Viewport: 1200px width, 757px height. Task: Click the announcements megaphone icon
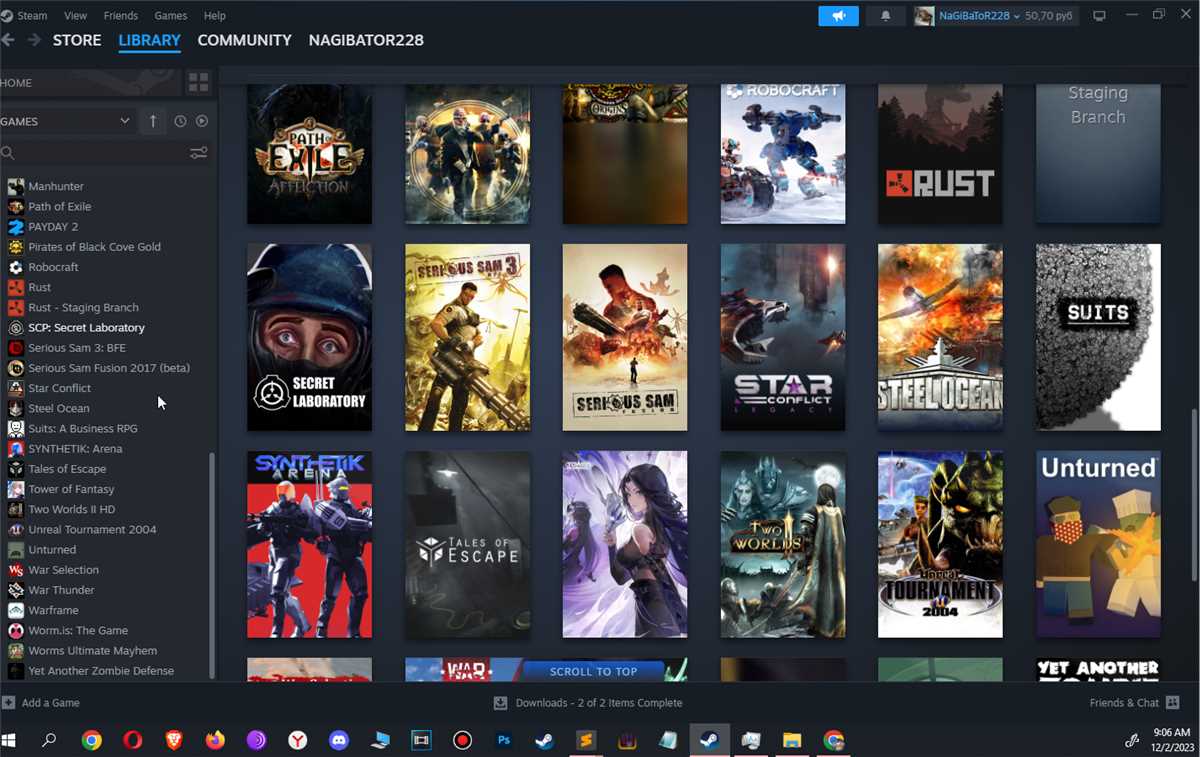coord(838,16)
